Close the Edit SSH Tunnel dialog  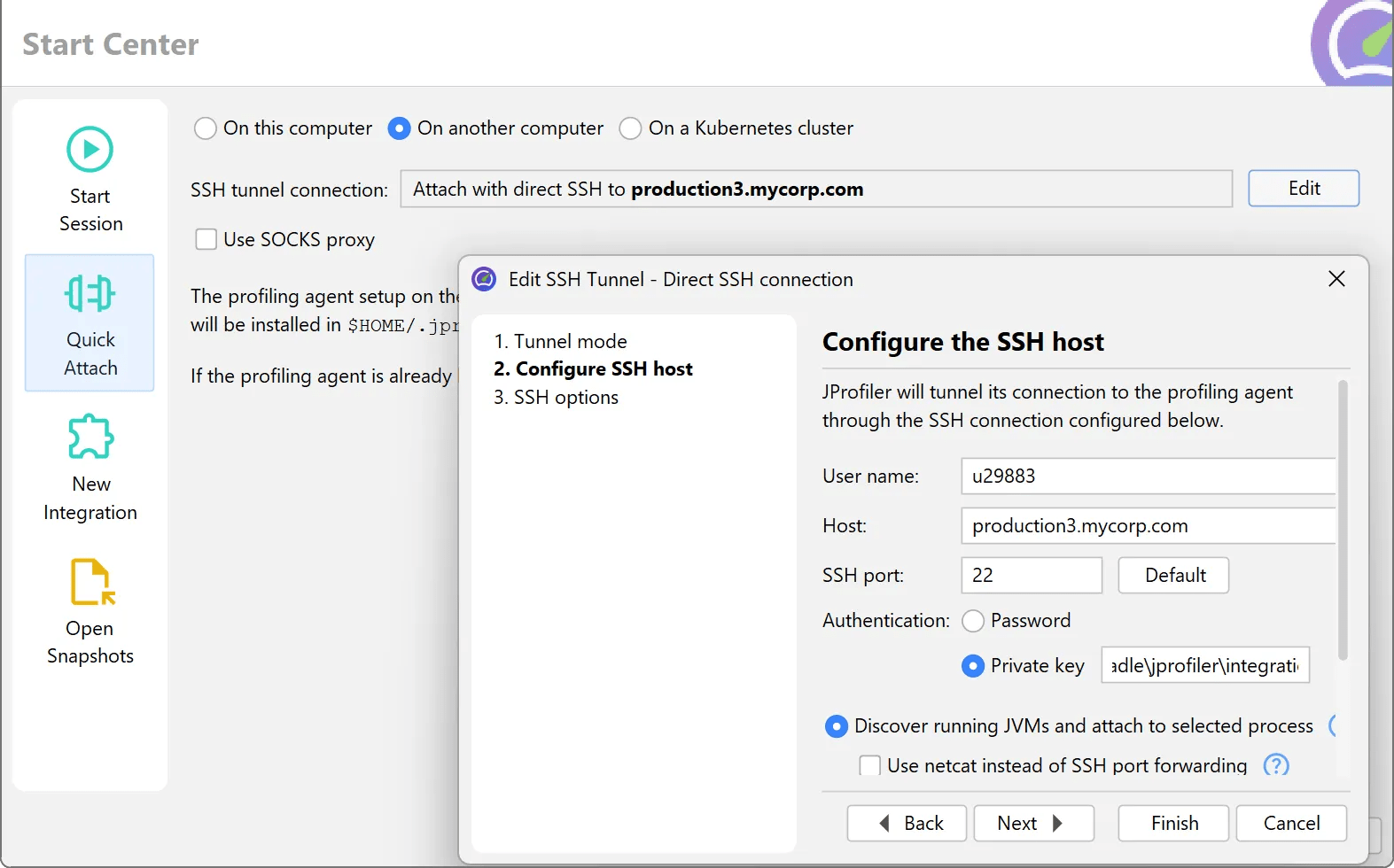(x=1336, y=279)
